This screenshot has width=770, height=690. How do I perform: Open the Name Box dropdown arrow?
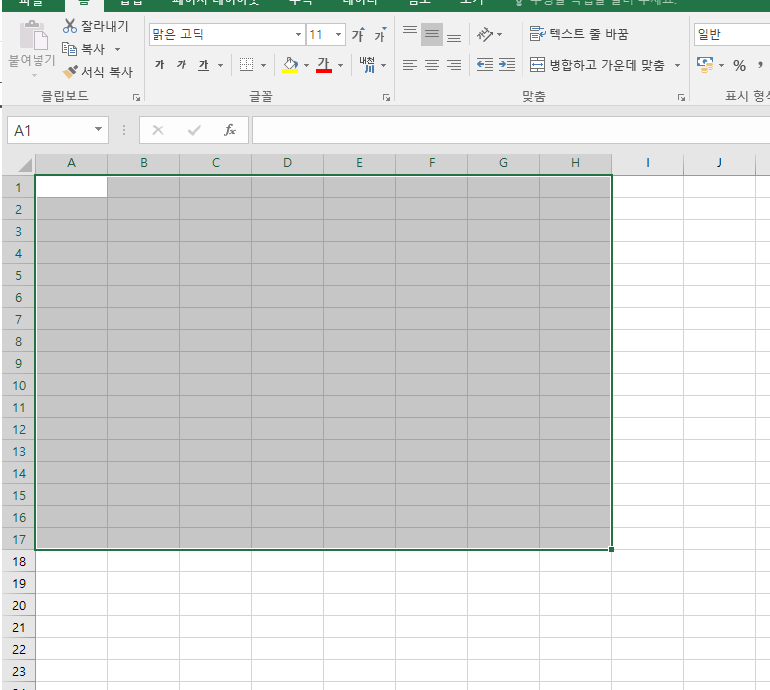pyautogui.click(x=98, y=130)
